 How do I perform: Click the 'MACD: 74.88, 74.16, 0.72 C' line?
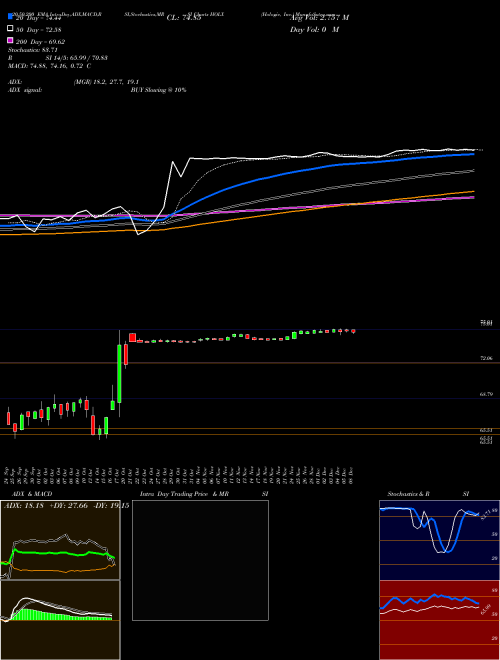(50, 66)
